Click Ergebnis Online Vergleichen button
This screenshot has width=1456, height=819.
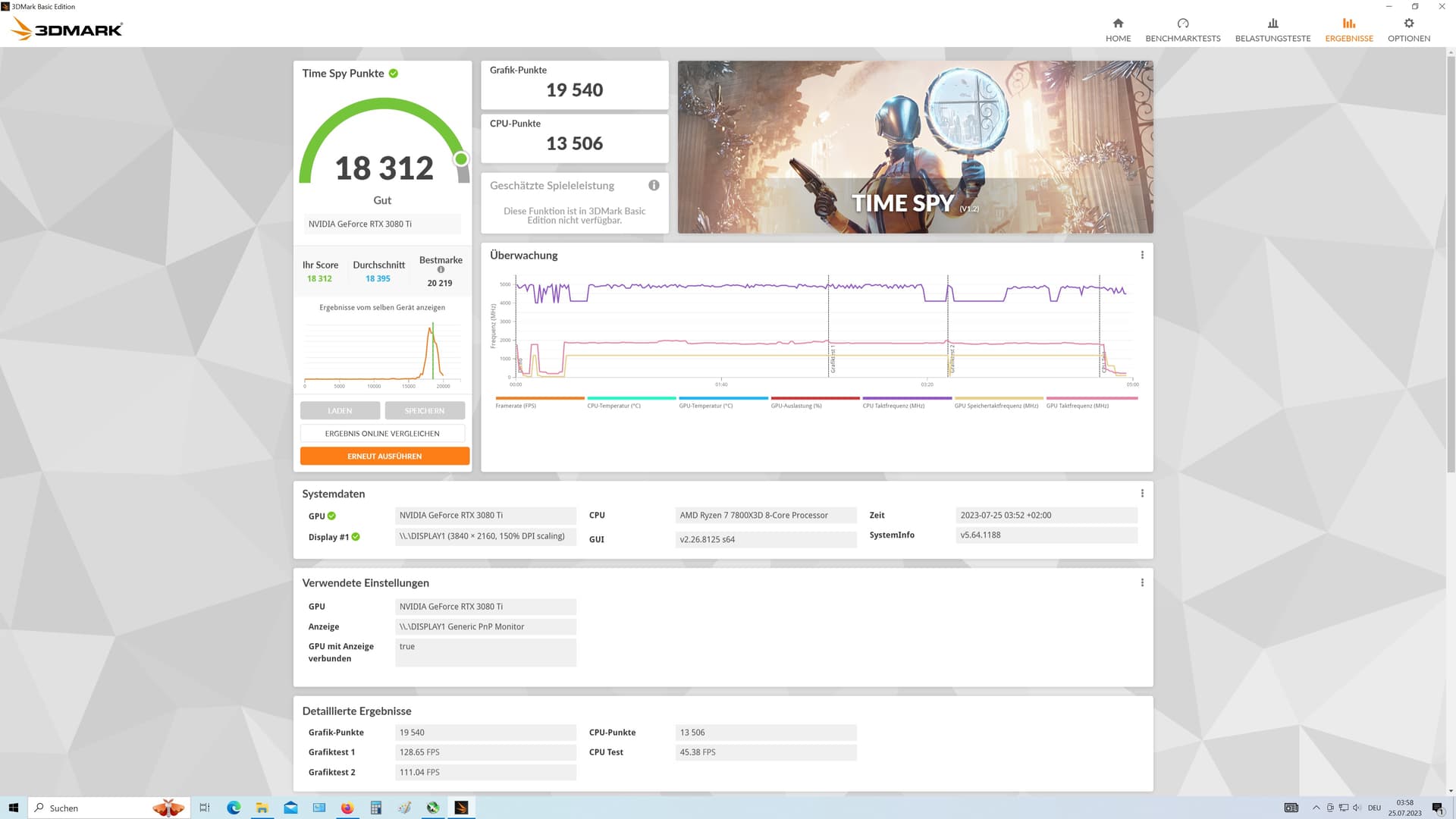click(x=382, y=433)
